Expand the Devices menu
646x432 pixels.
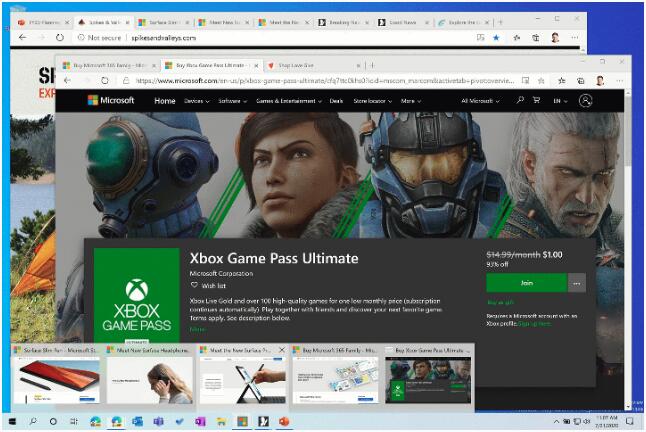(197, 101)
